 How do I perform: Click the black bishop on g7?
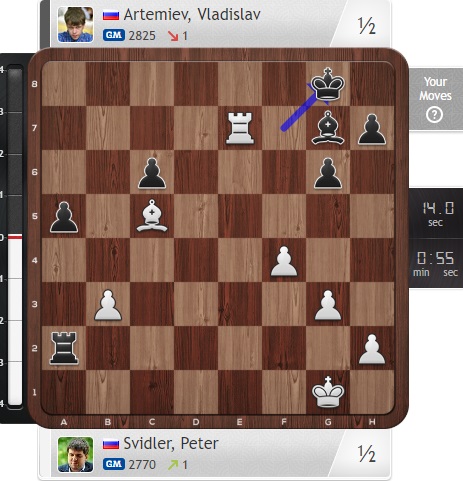tap(328, 128)
